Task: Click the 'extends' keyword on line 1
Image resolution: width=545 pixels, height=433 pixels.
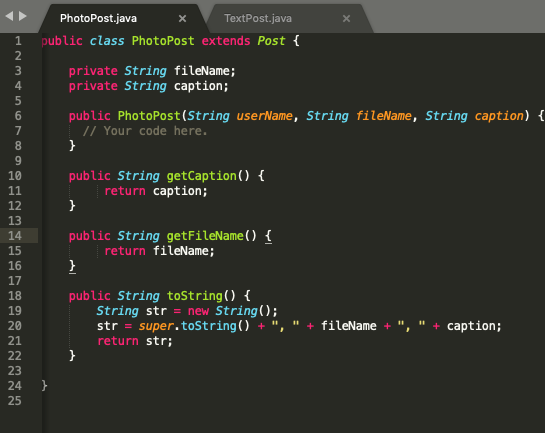Action: [226, 41]
